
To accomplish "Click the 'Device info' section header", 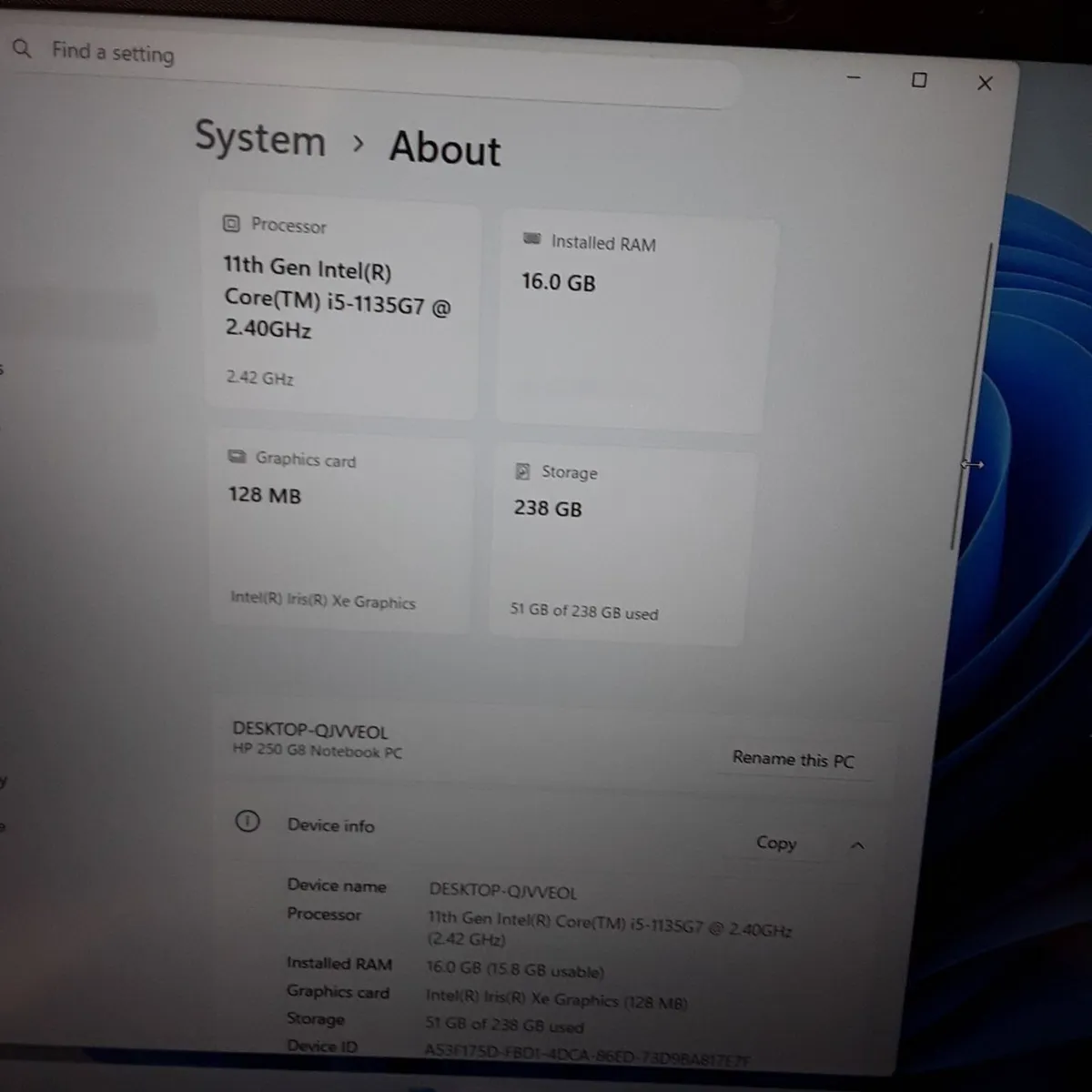I will [330, 824].
